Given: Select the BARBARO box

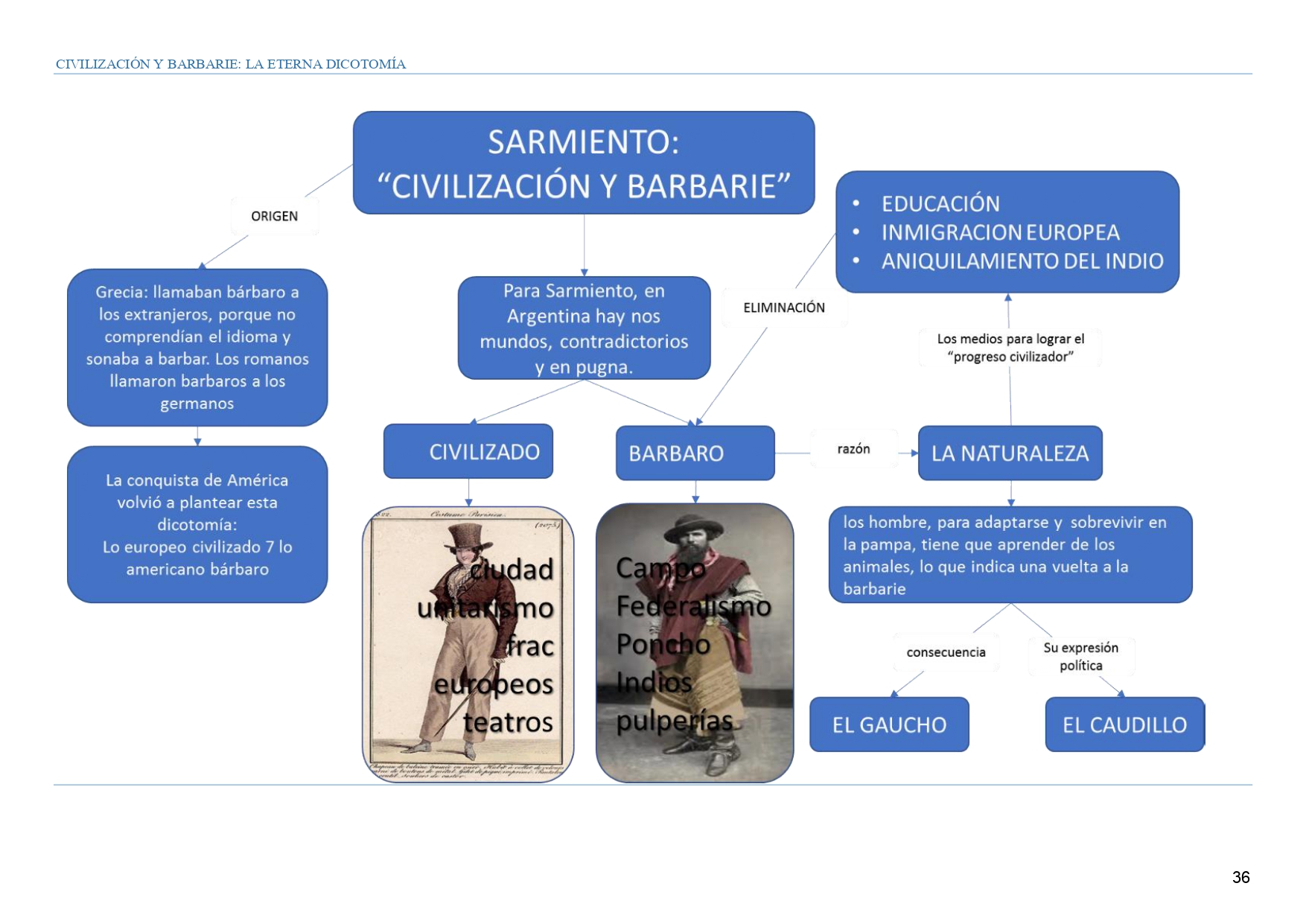Looking at the screenshot, I should pyautogui.click(x=695, y=453).
